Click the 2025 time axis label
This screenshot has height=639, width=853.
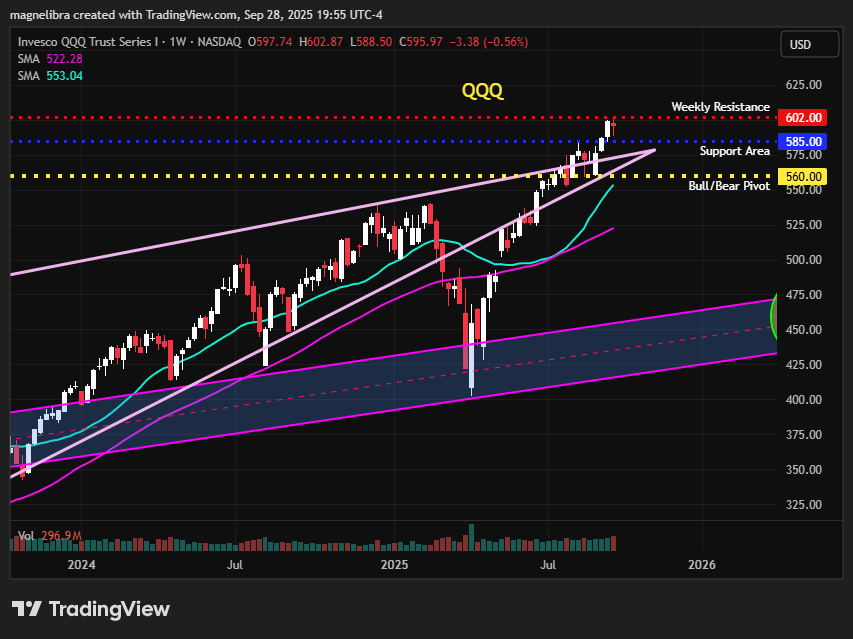tap(394, 564)
